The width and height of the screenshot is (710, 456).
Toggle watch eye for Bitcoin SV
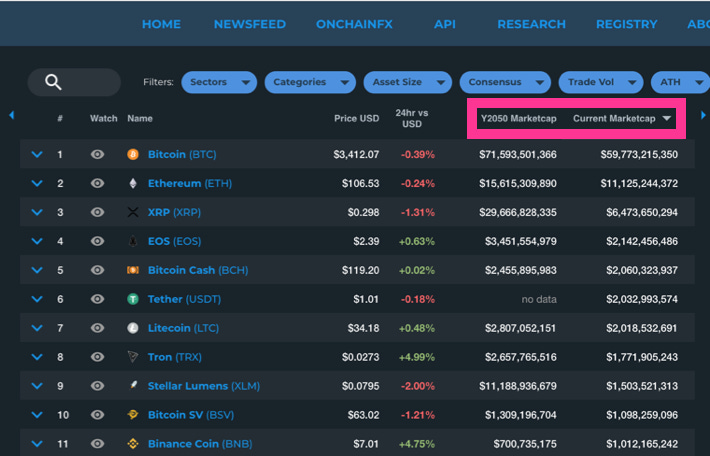click(x=97, y=414)
